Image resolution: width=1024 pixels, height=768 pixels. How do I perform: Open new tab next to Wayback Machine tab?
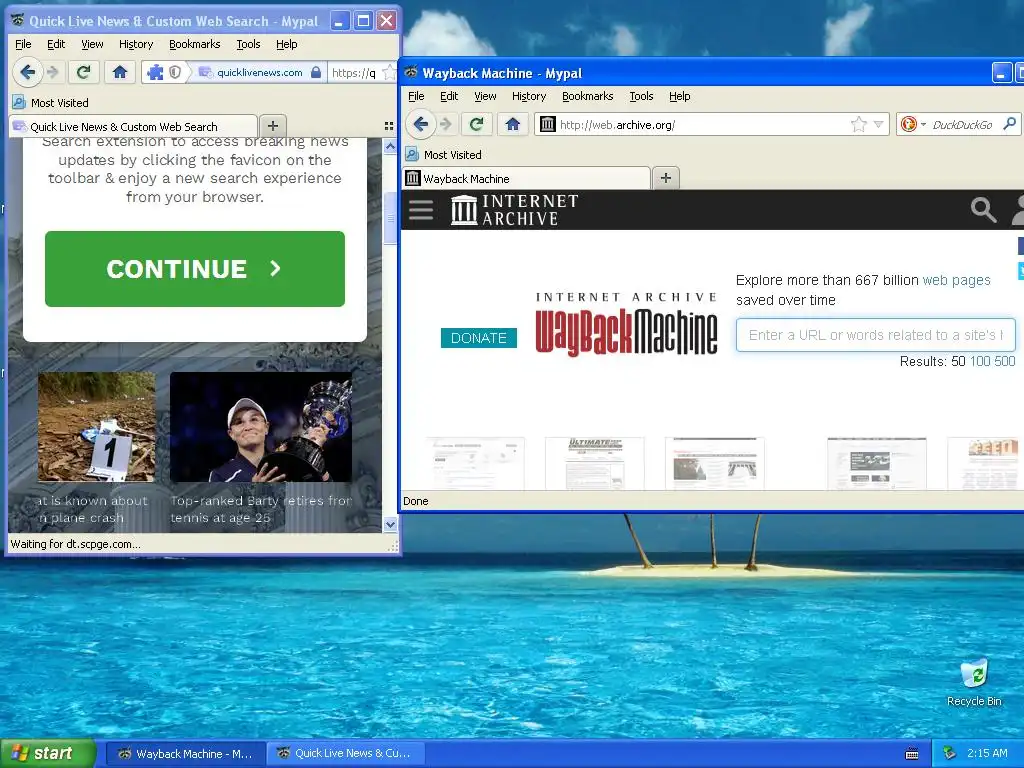[665, 178]
